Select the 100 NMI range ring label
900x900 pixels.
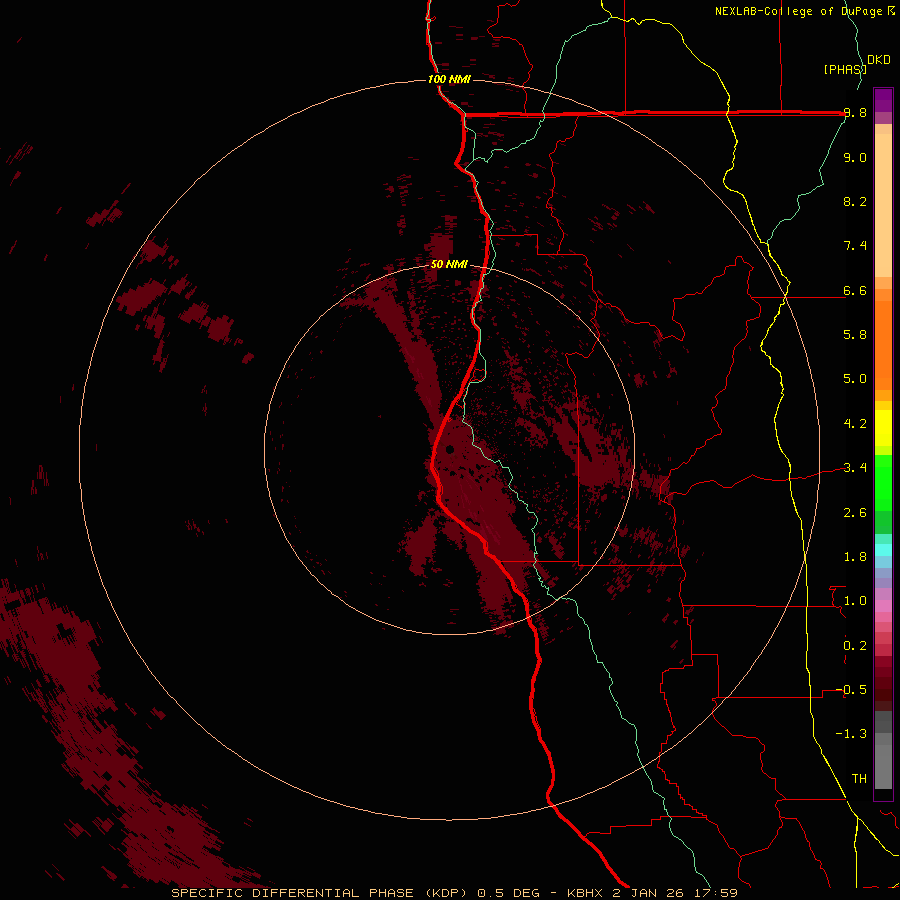click(449, 79)
